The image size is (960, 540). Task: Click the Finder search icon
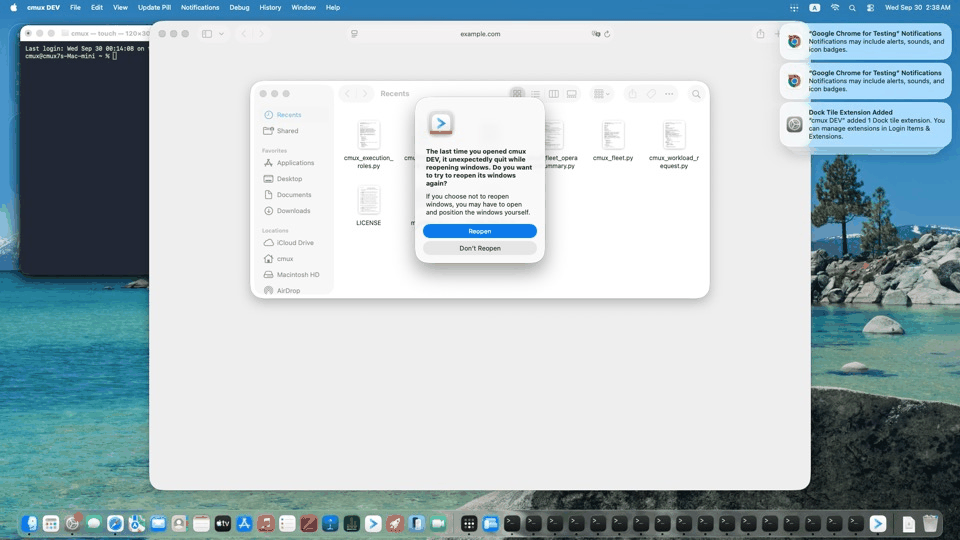click(696, 94)
